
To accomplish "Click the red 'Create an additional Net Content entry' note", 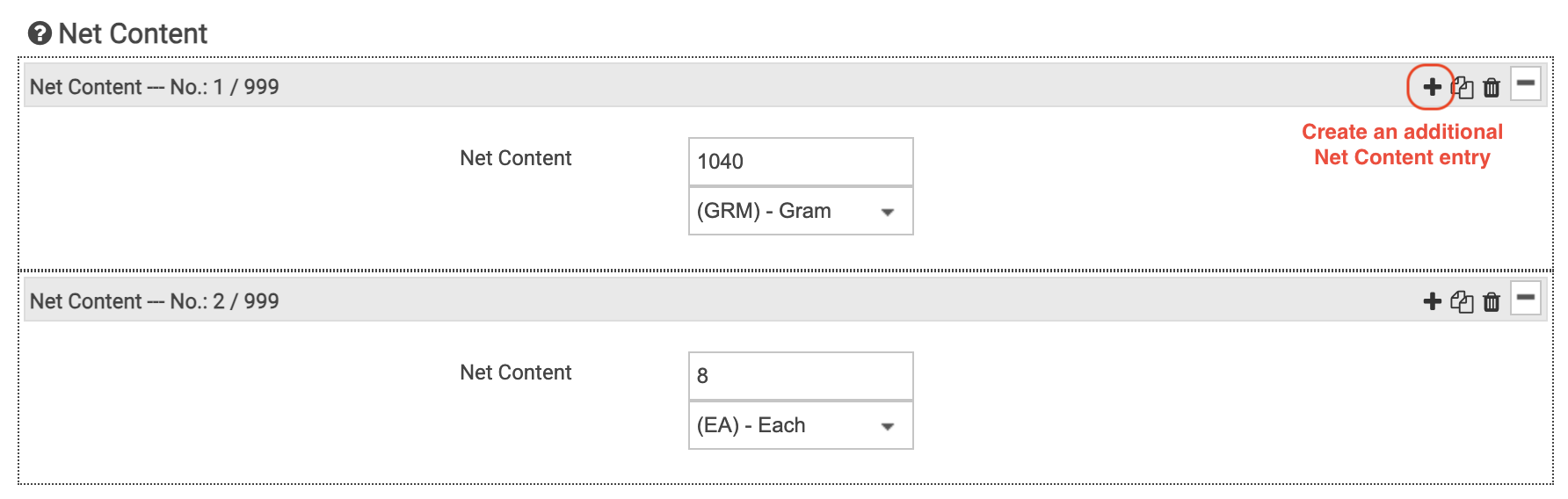I will [1402, 144].
